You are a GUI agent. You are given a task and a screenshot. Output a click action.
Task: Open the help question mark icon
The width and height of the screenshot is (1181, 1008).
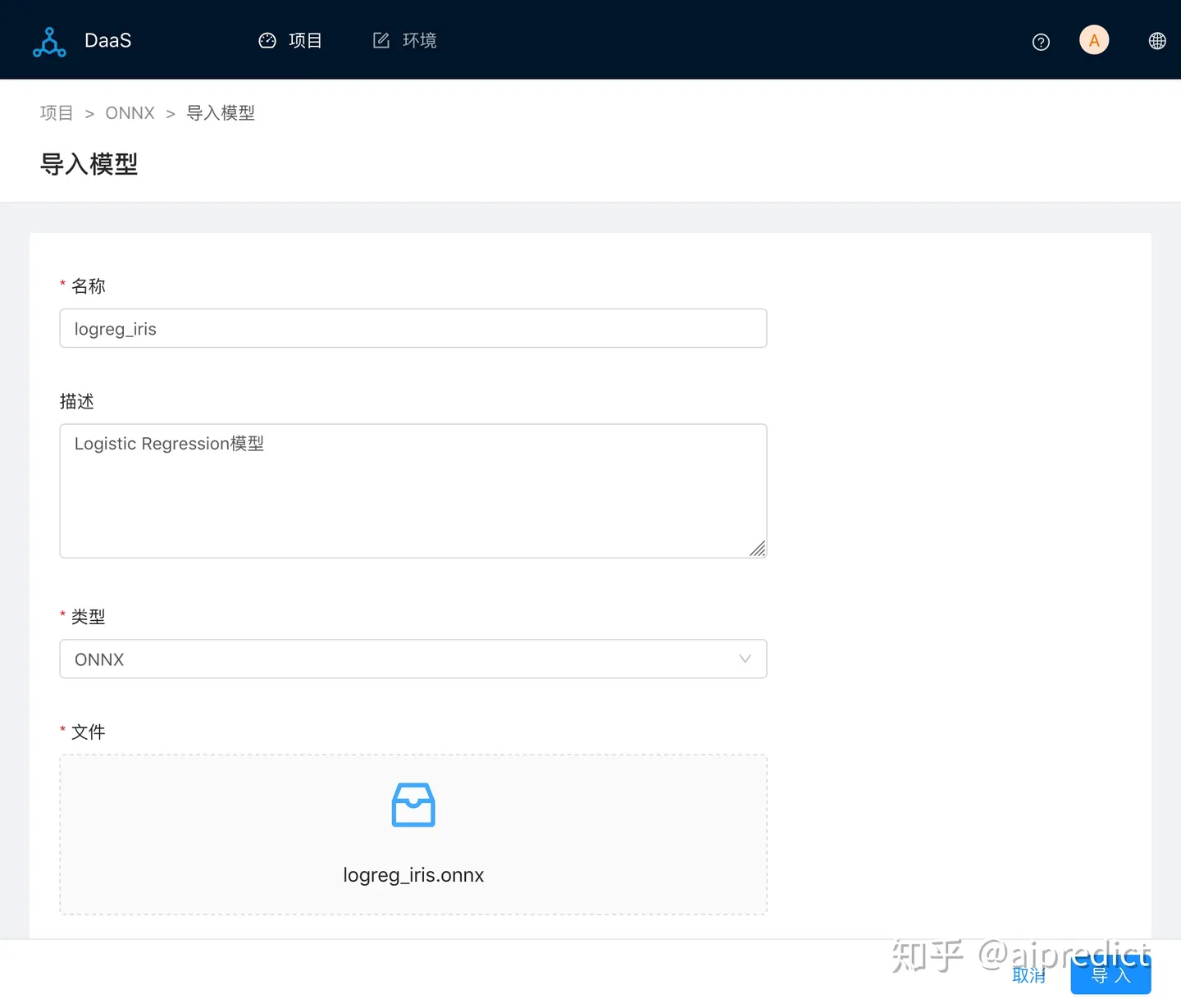pyautogui.click(x=1040, y=41)
